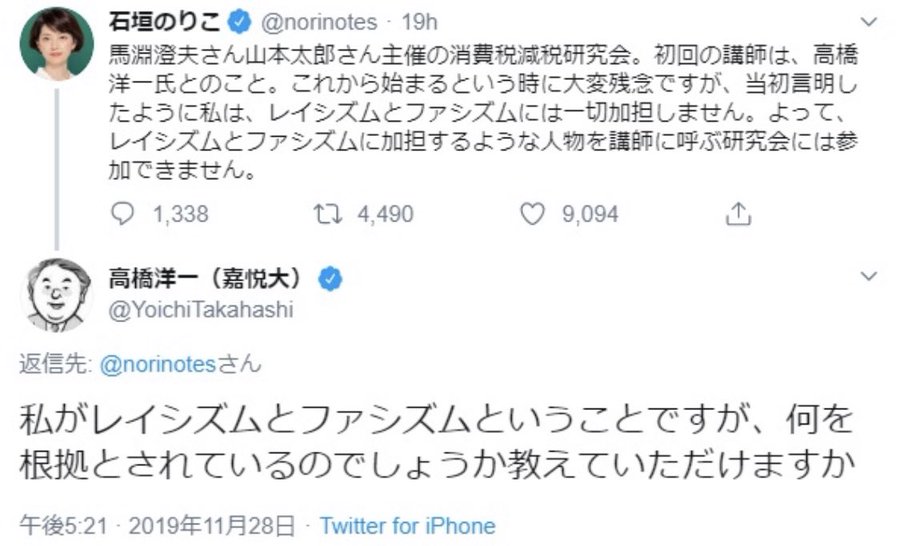The height and width of the screenshot is (546, 900).
Task: Open the share icon on first tweet
Action: 738,214
